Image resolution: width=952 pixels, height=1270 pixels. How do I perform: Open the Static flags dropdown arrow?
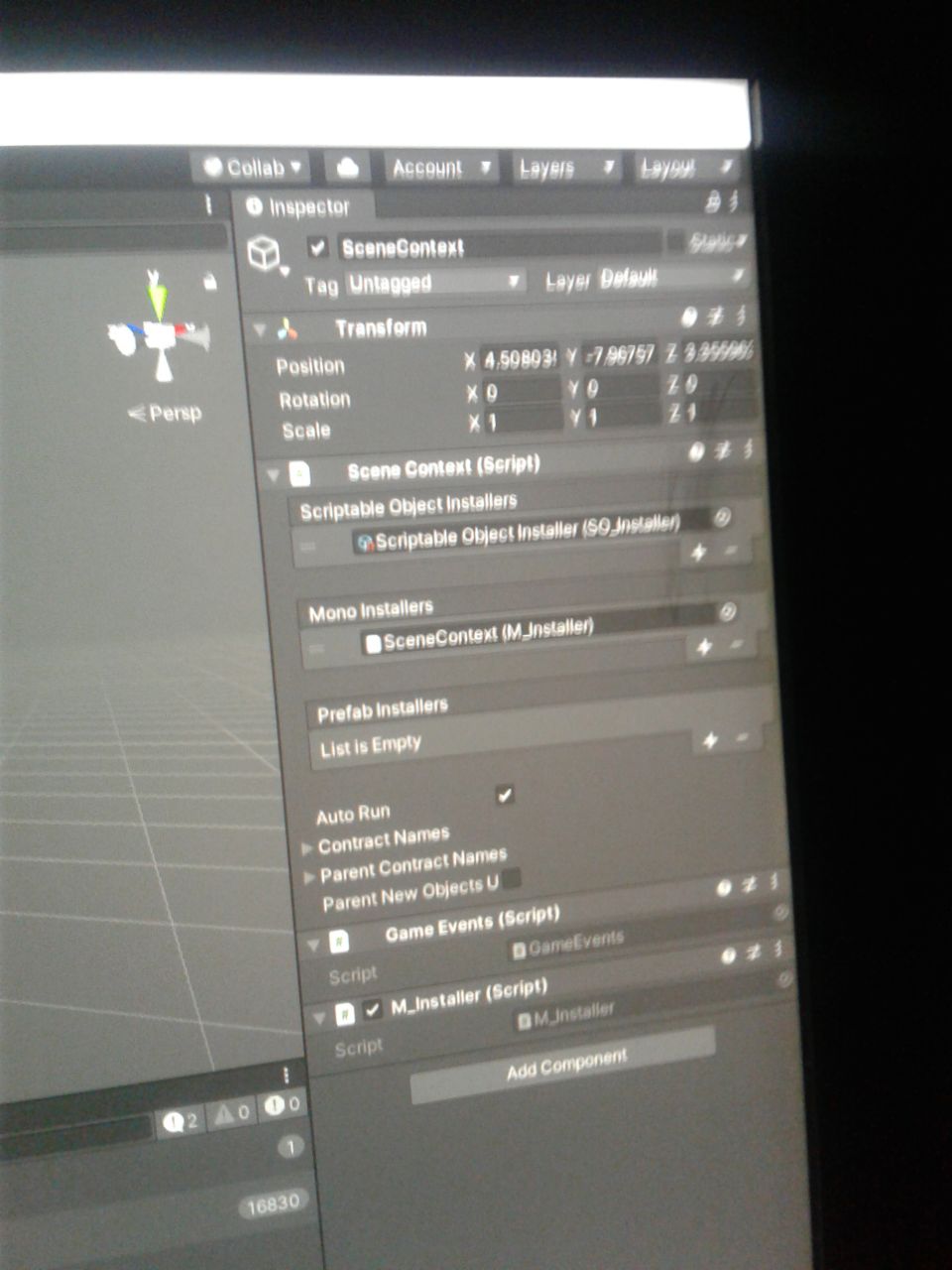(740, 239)
